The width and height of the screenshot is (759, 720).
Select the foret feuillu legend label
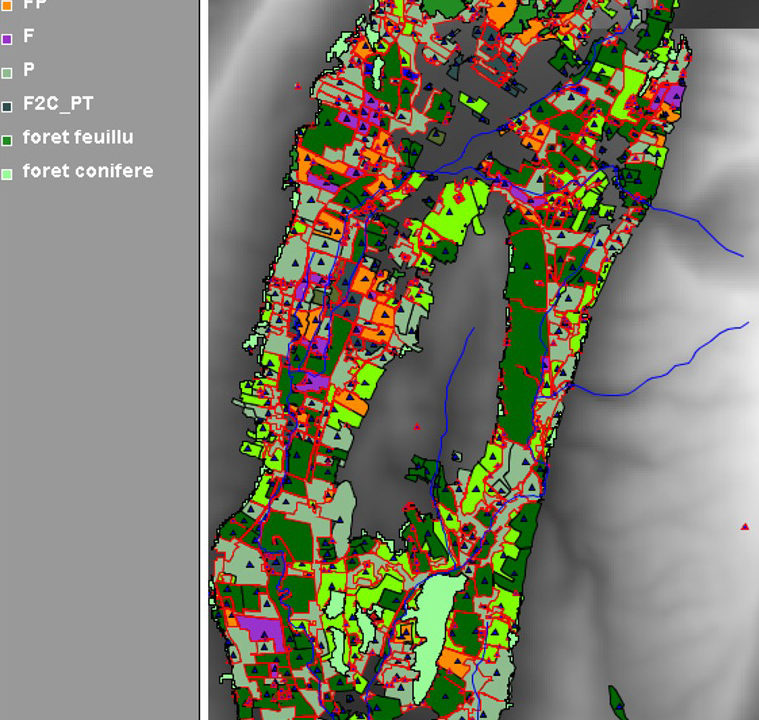pos(78,137)
